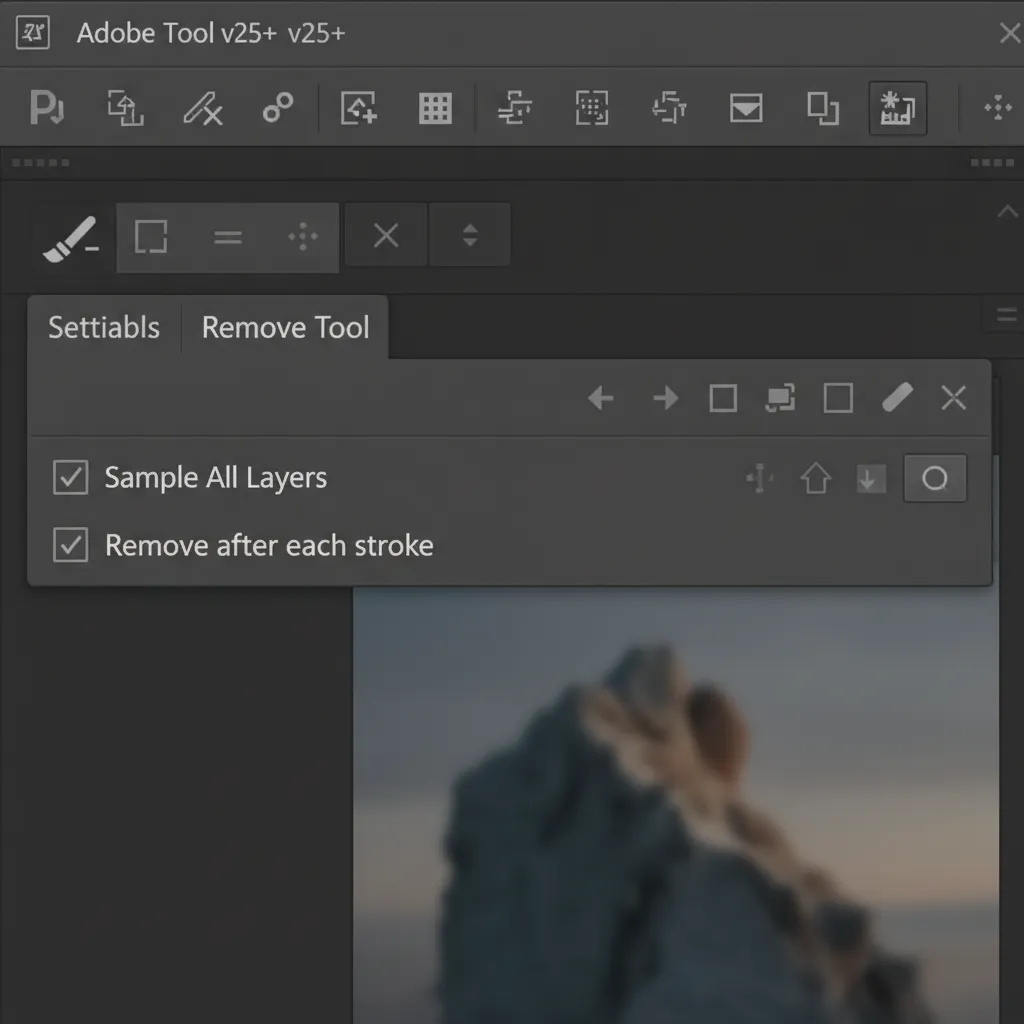Click the blurred rock image on canvas

coord(675,805)
